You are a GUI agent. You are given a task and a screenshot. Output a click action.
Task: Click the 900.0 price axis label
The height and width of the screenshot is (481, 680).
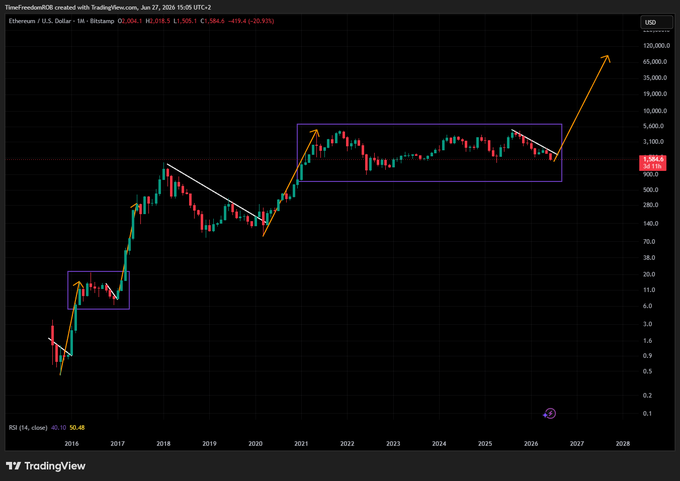(x=651, y=174)
